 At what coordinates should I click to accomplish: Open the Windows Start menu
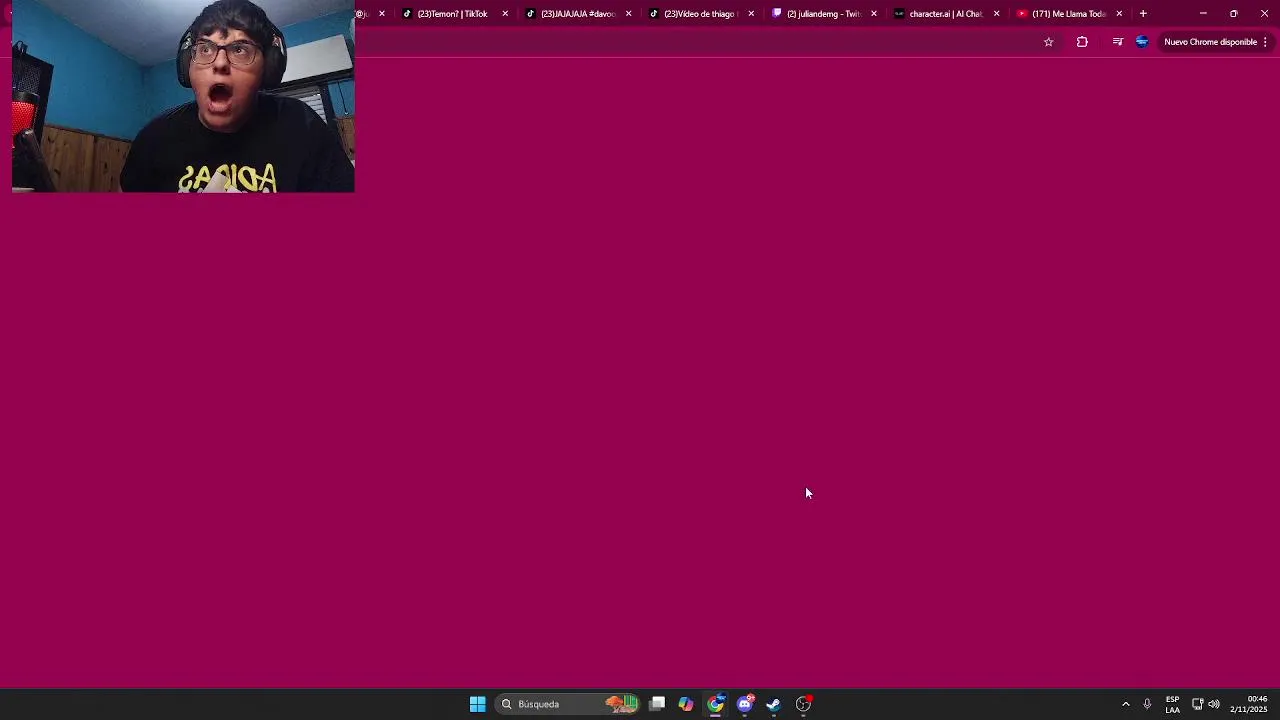[478, 704]
